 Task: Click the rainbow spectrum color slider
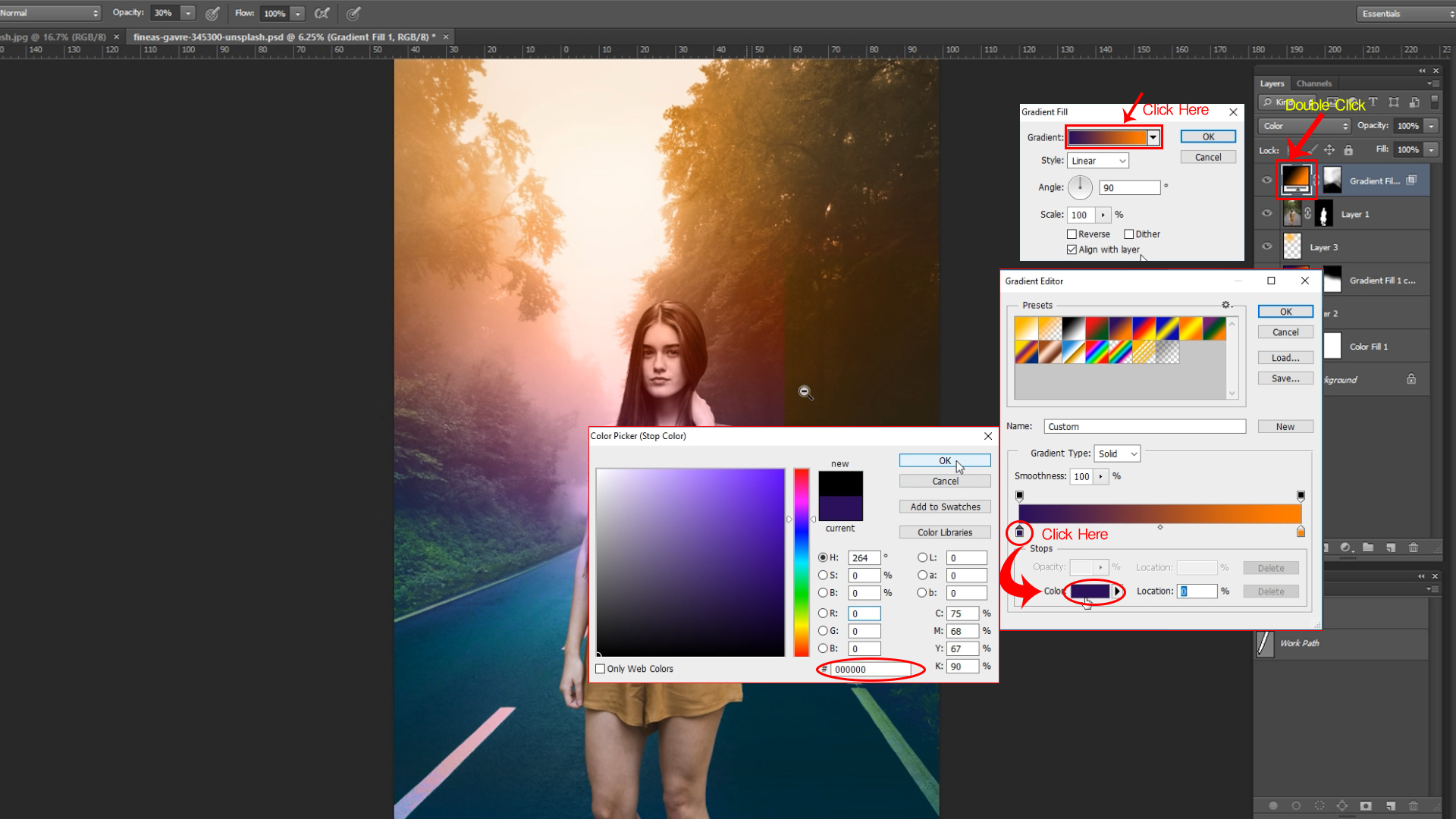(x=800, y=561)
